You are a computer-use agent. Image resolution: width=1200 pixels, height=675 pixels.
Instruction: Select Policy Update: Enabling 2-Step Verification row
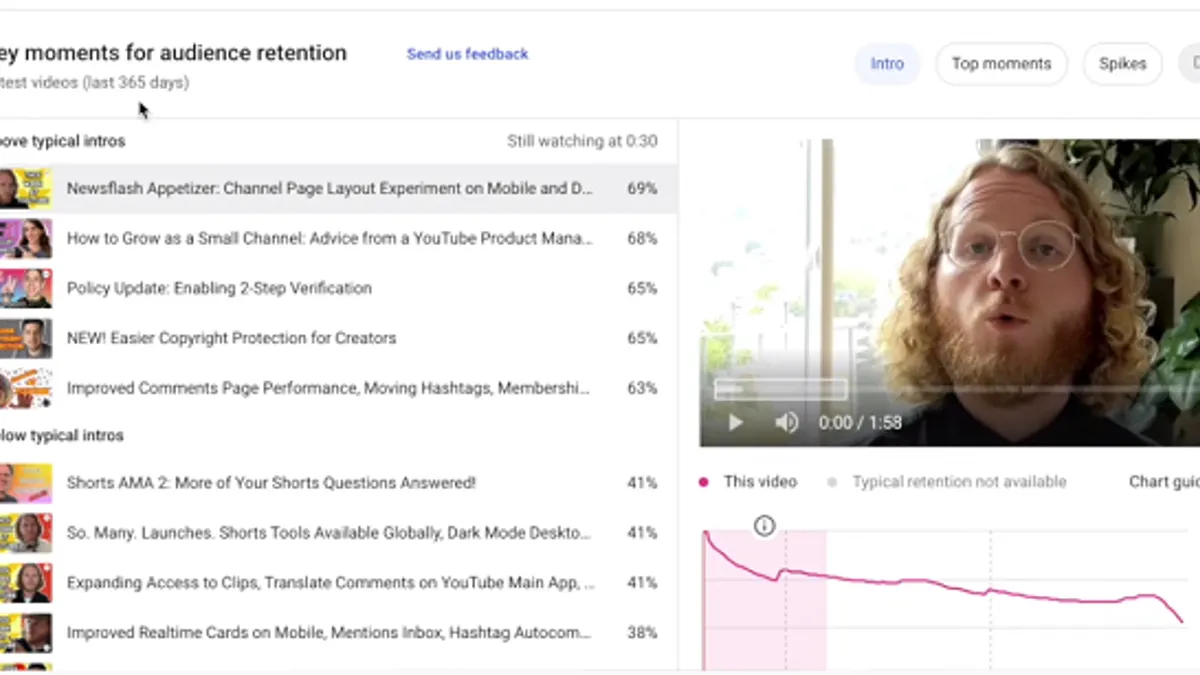[338, 288]
